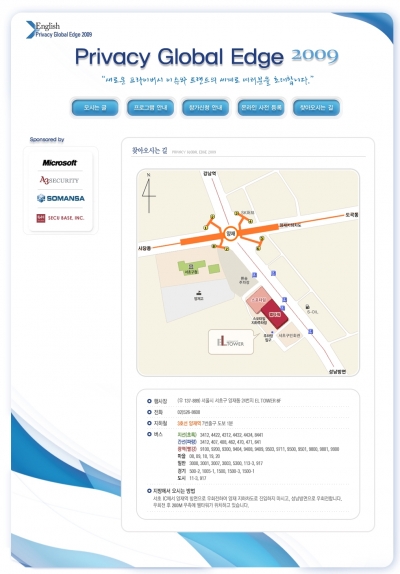Click the 버스 bullet in directions info

pos(149,434)
